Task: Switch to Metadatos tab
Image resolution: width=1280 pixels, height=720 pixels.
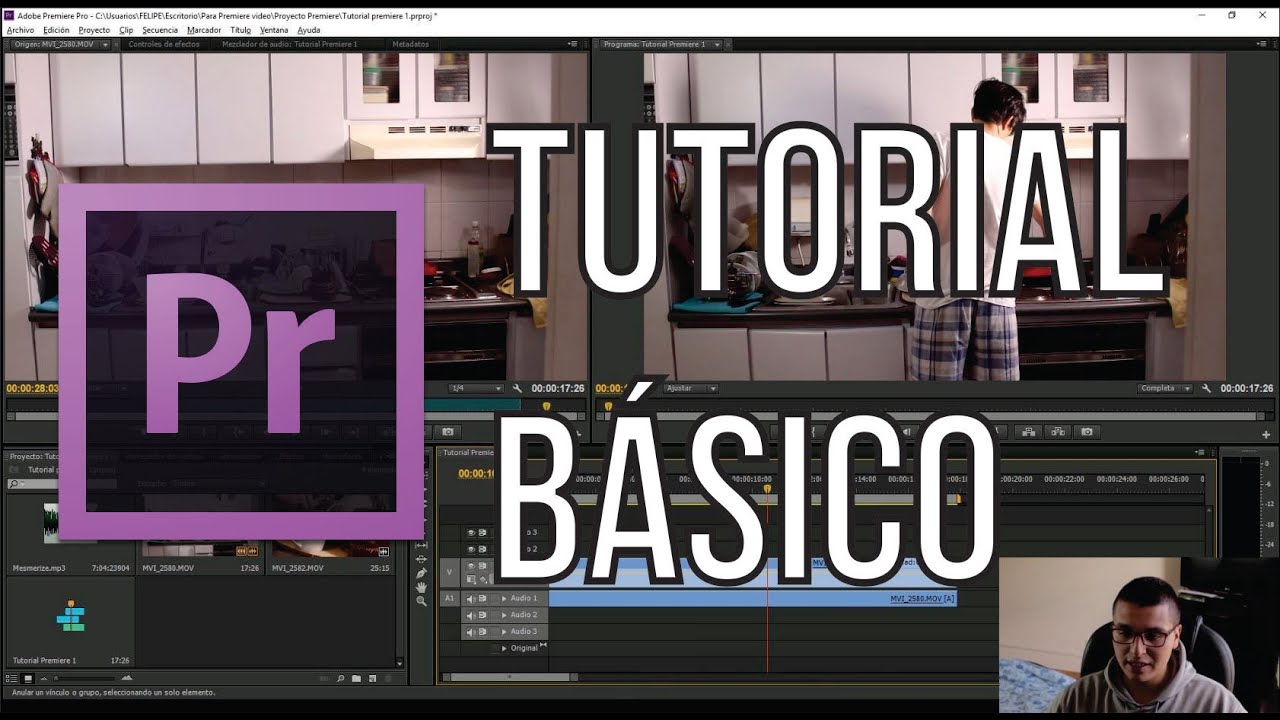Action: click(410, 44)
